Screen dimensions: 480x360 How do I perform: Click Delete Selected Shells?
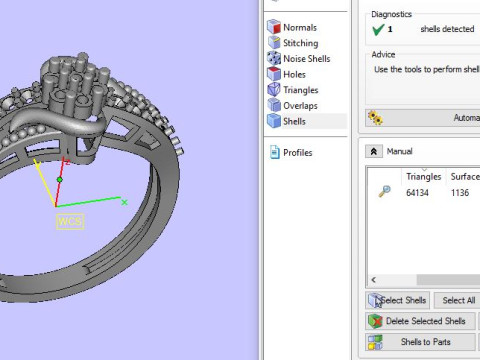[420, 321]
